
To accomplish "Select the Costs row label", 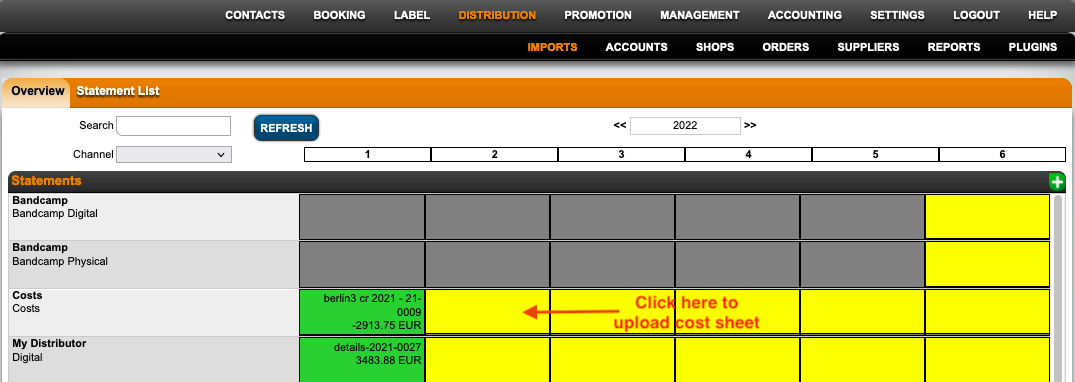I will click(154, 312).
